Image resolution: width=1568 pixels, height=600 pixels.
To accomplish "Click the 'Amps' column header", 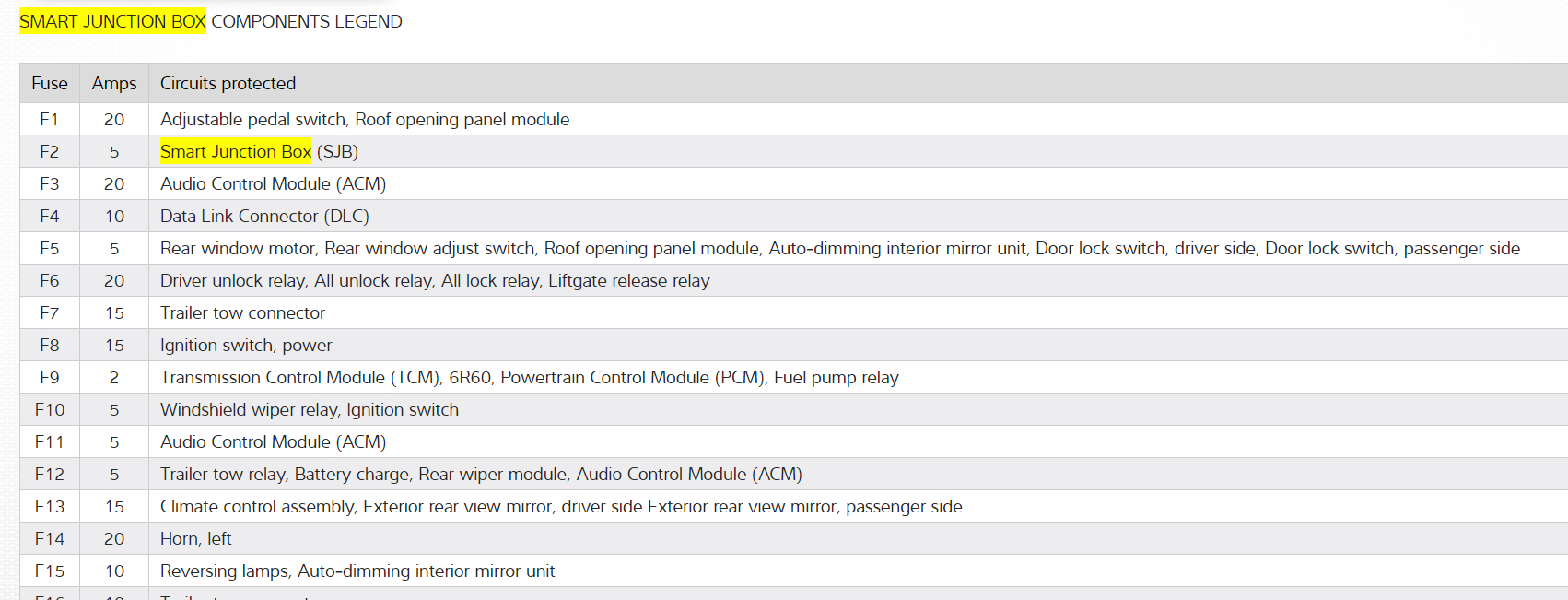I will (x=114, y=83).
